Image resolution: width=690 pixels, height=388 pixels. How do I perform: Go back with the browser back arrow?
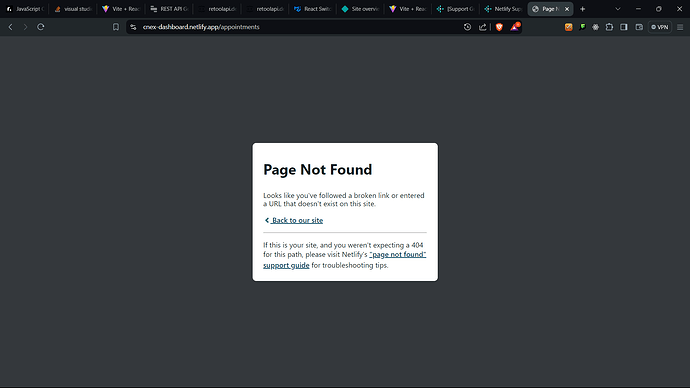(11, 27)
